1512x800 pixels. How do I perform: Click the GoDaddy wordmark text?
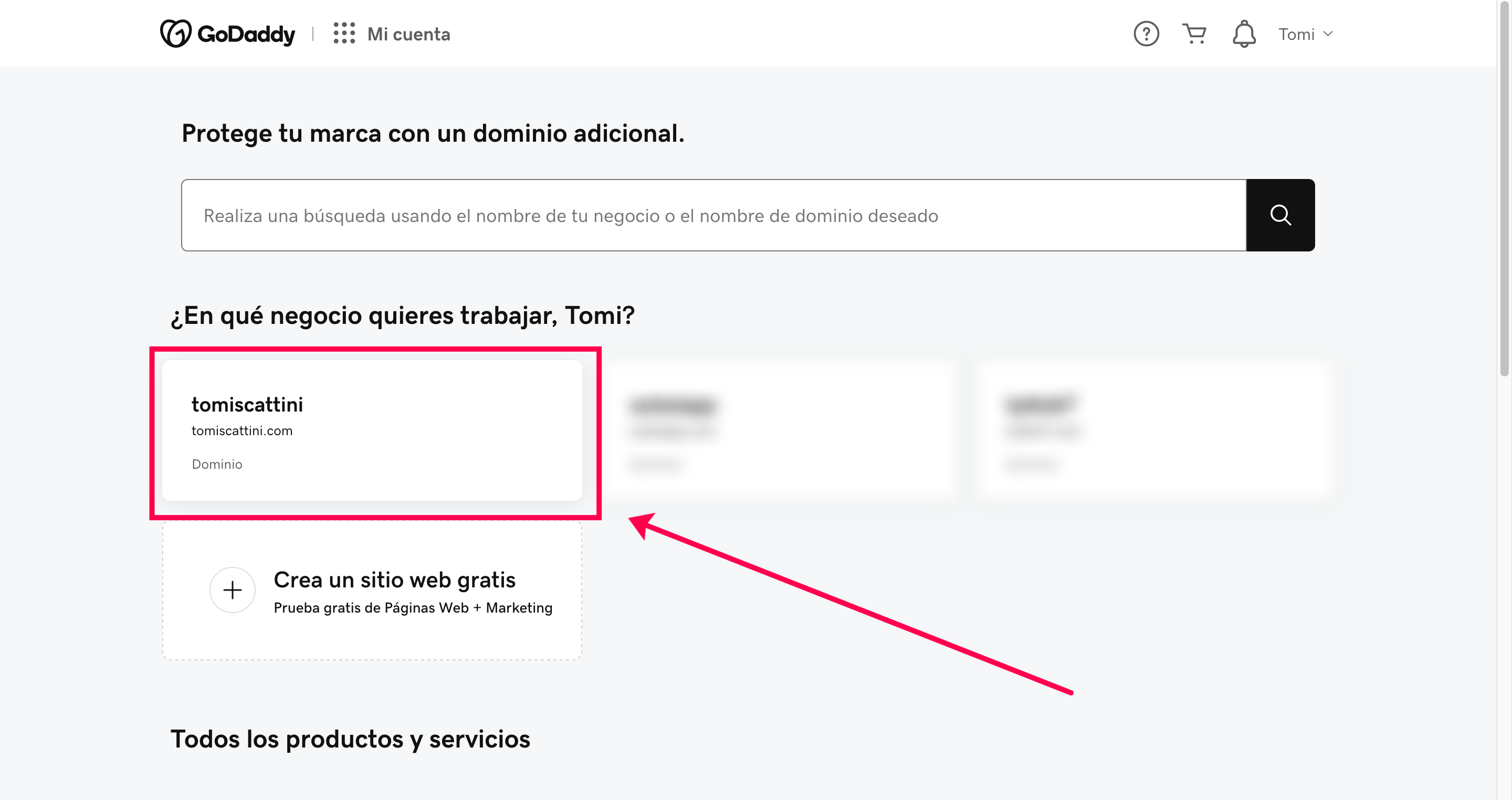point(246,34)
